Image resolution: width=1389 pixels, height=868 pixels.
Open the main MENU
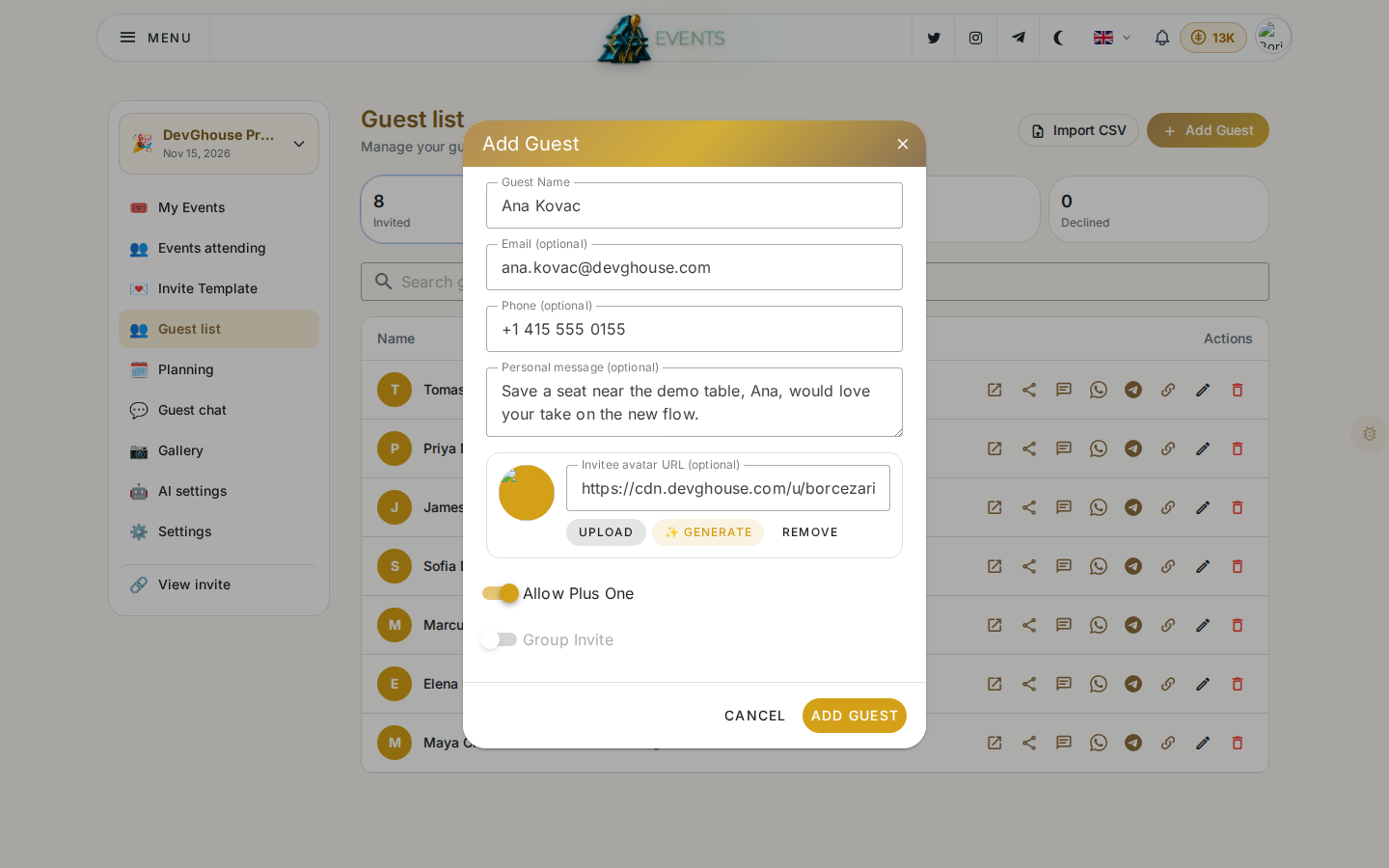[155, 38]
